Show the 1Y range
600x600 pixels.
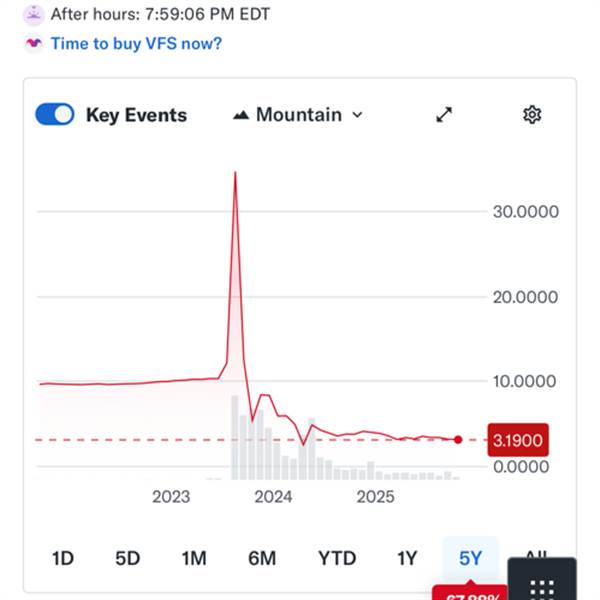(x=406, y=558)
